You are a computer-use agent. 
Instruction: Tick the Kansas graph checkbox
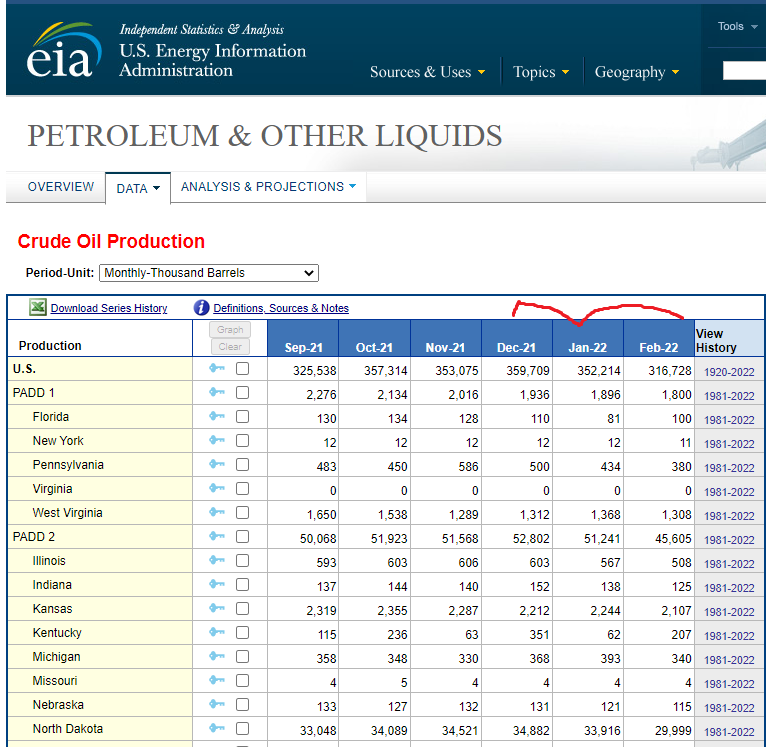click(x=242, y=608)
